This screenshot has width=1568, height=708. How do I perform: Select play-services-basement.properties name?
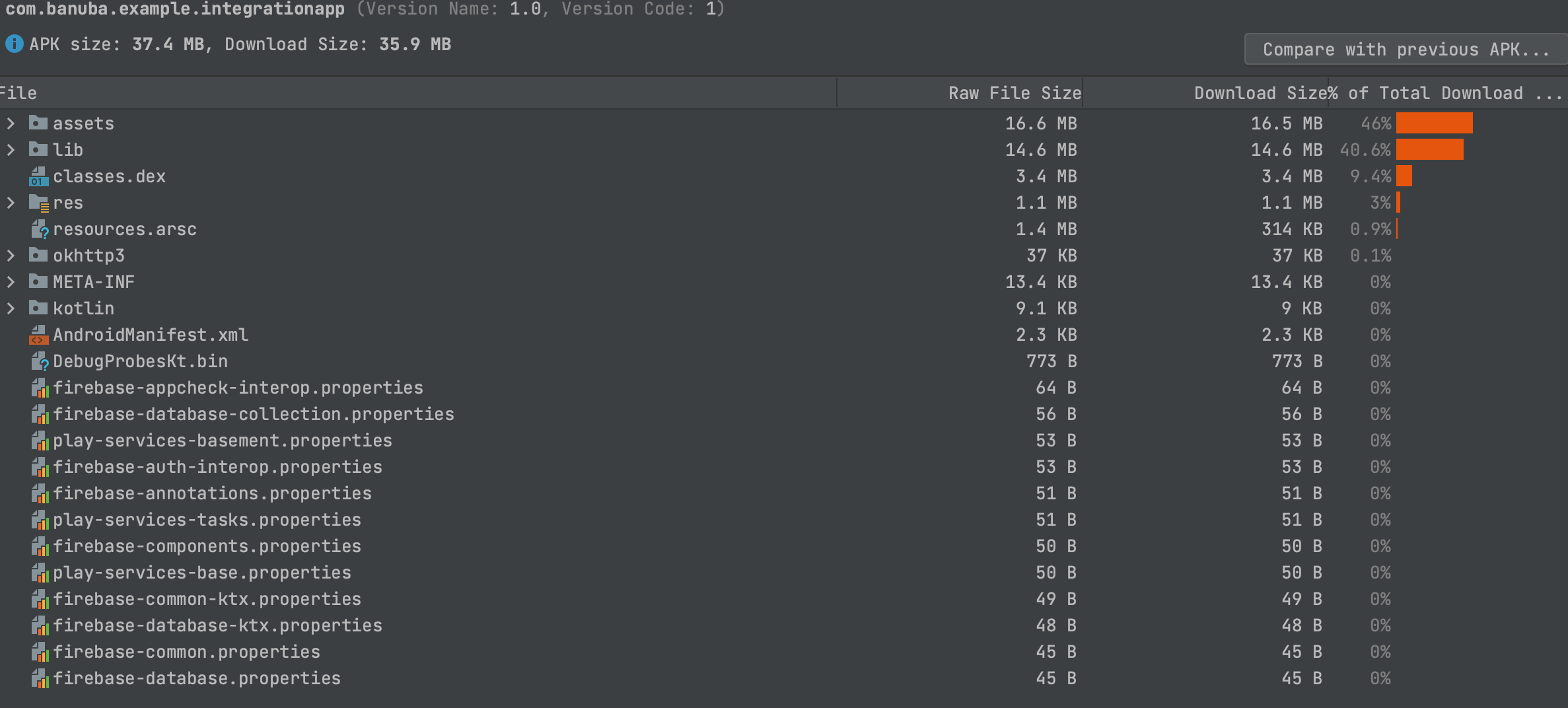[x=223, y=441]
